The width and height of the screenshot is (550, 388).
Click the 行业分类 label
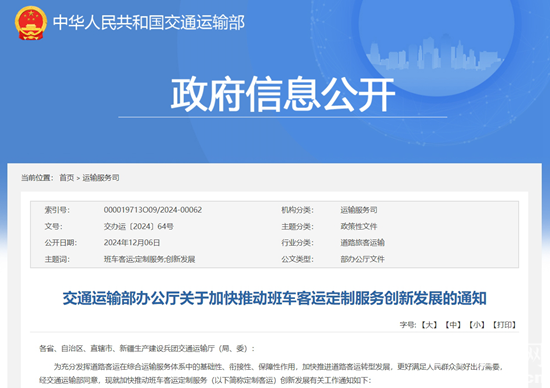tap(297, 242)
